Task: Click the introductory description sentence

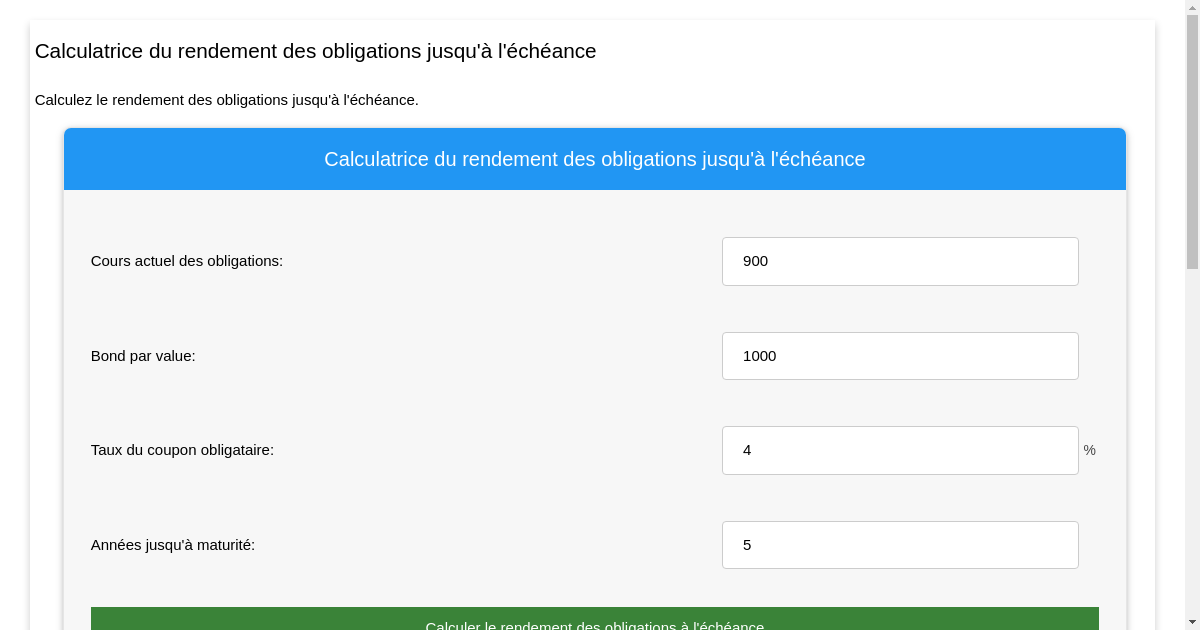Action: pyautogui.click(x=227, y=100)
